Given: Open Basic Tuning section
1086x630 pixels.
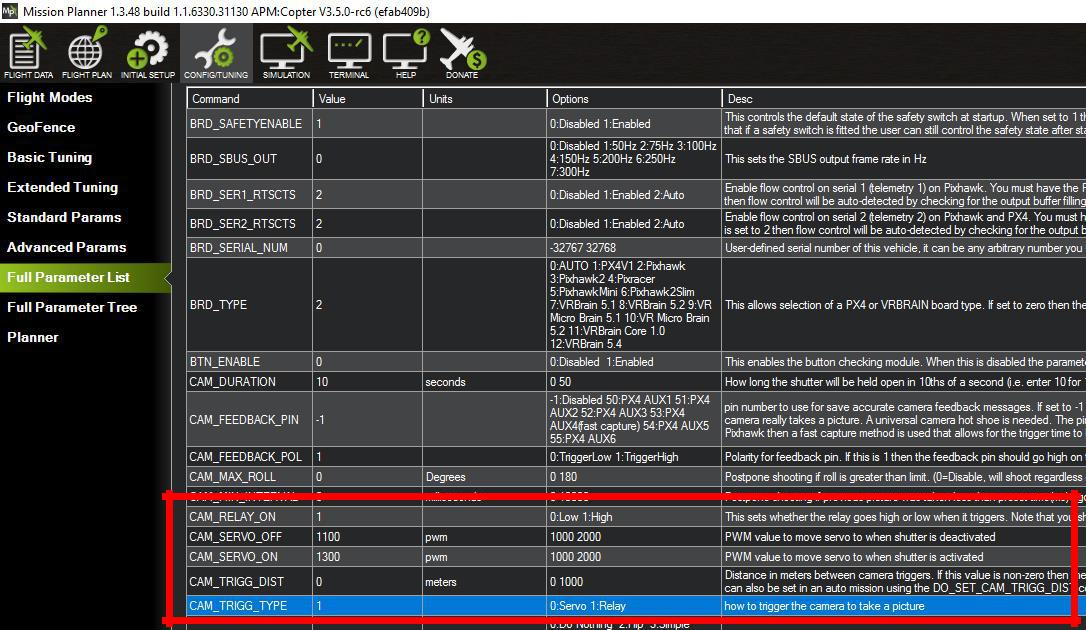Looking at the screenshot, I should (50, 157).
